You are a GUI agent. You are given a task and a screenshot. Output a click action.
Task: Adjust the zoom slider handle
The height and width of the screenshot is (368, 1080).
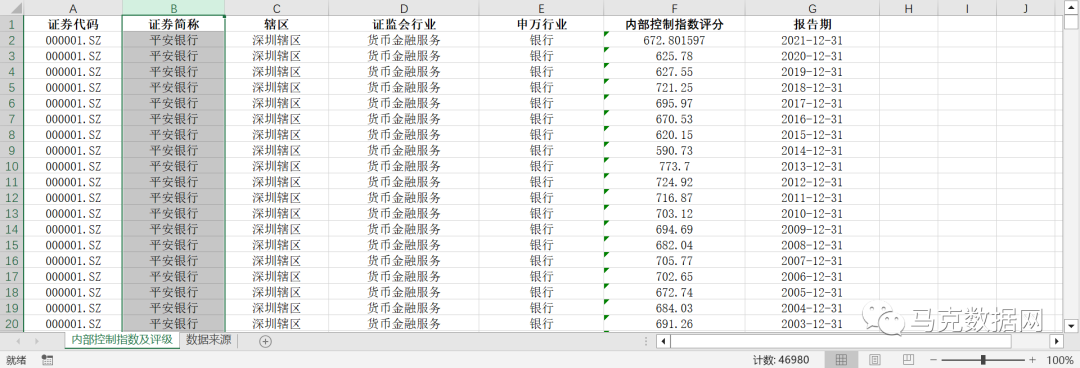click(x=983, y=360)
